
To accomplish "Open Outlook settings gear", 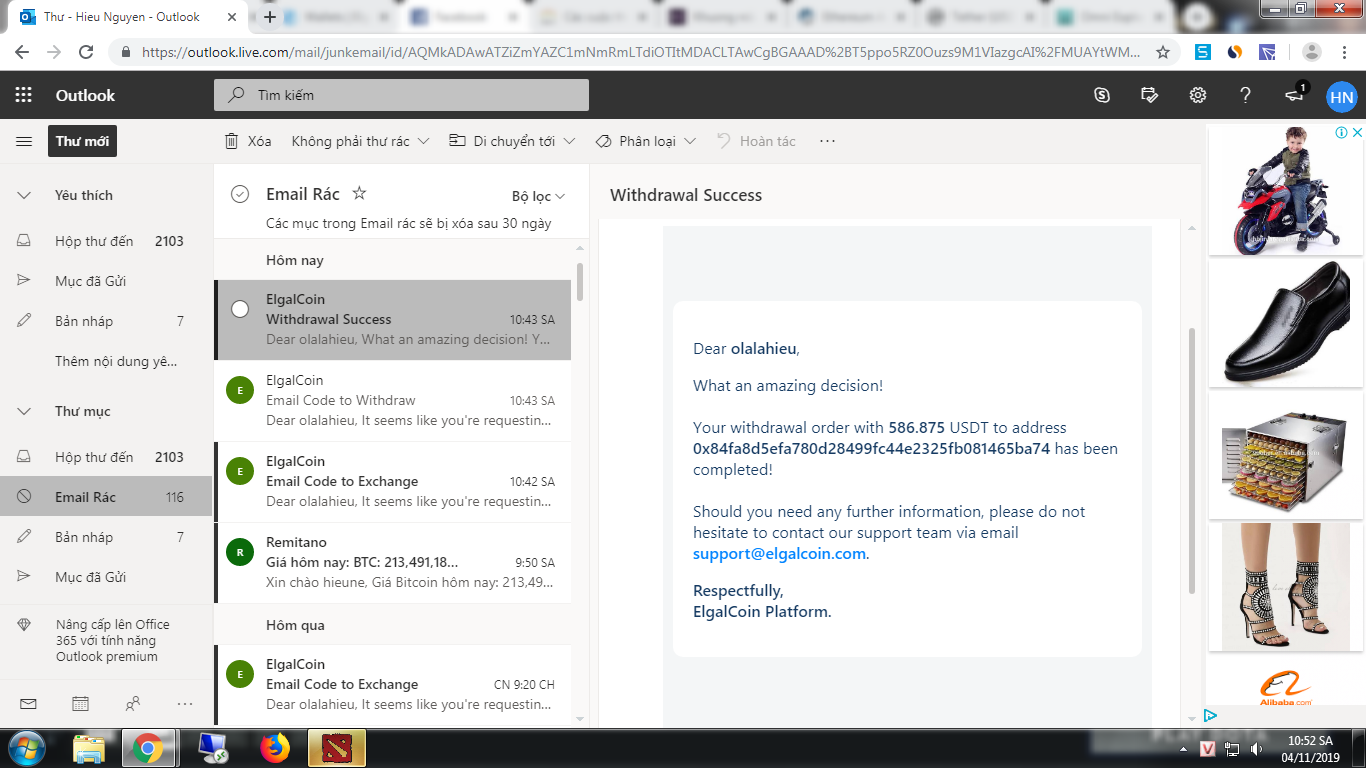I will [1197, 95].
